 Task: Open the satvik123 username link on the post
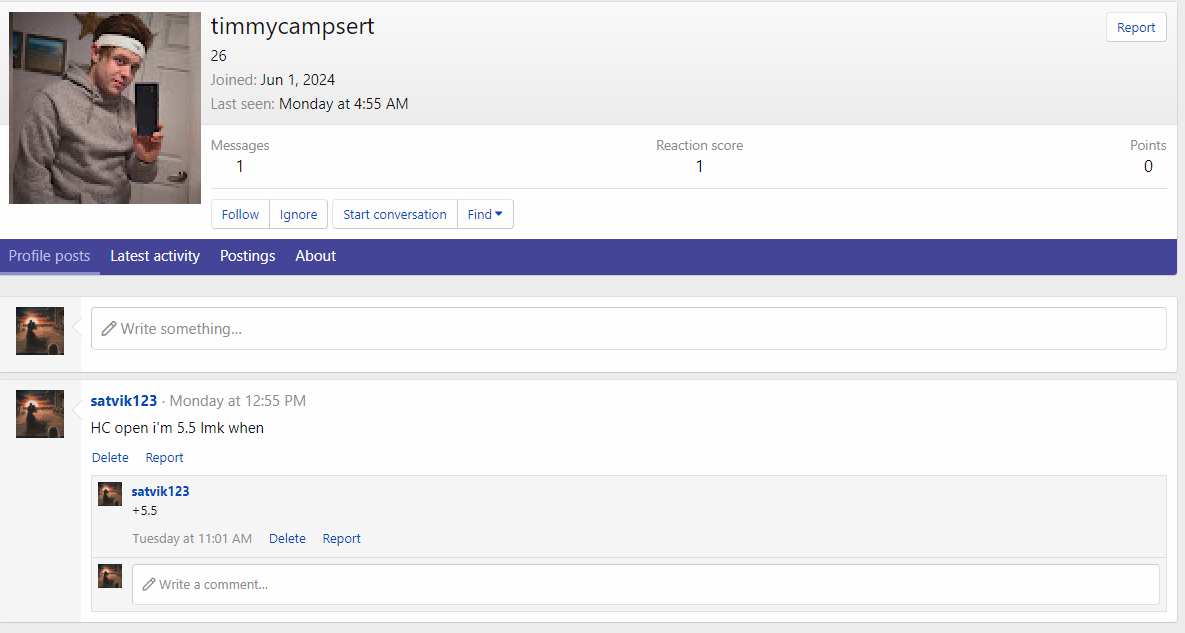pos(124,400)
